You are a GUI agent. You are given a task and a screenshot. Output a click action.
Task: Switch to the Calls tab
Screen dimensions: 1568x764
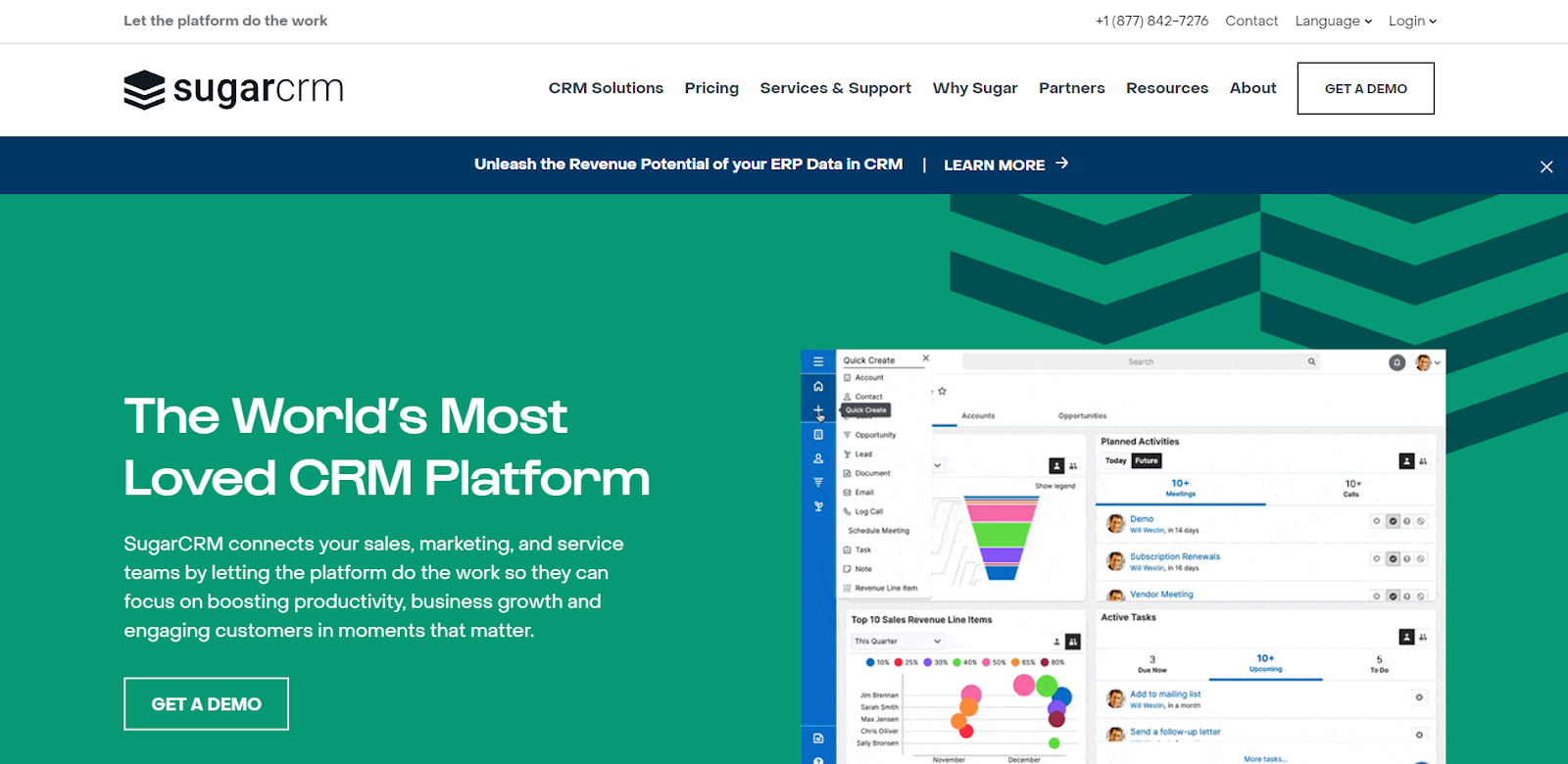(x=1352, y=488)
